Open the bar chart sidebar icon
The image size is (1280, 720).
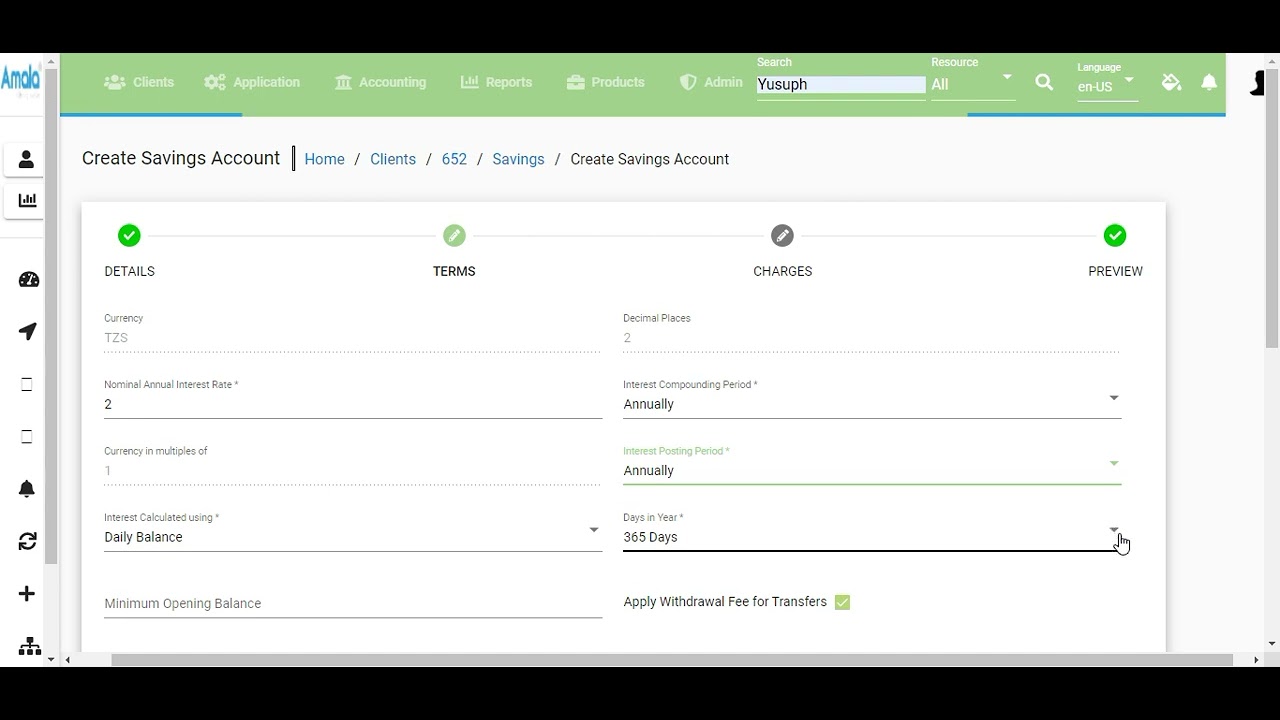click(27, 201)
